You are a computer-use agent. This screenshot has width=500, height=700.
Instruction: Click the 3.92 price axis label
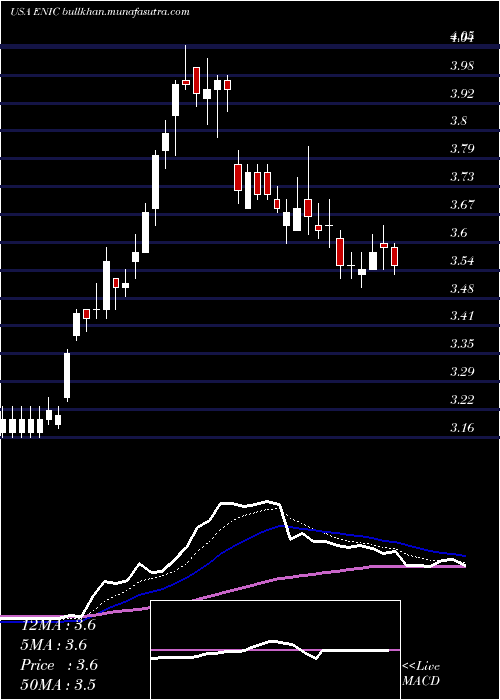(462, 94)
